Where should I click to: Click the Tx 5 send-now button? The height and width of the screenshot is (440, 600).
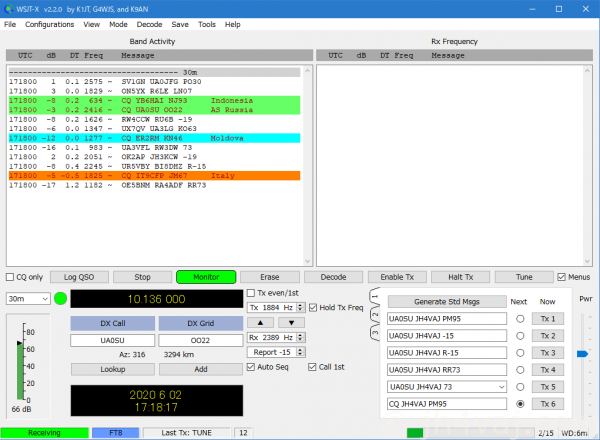[548, 386]
